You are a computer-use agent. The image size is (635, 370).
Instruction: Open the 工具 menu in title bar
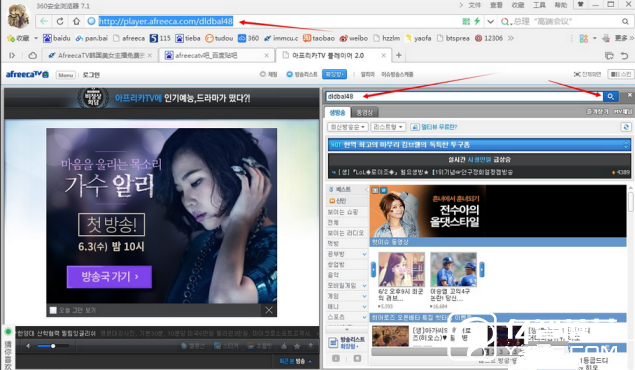[x=539, y=5]
